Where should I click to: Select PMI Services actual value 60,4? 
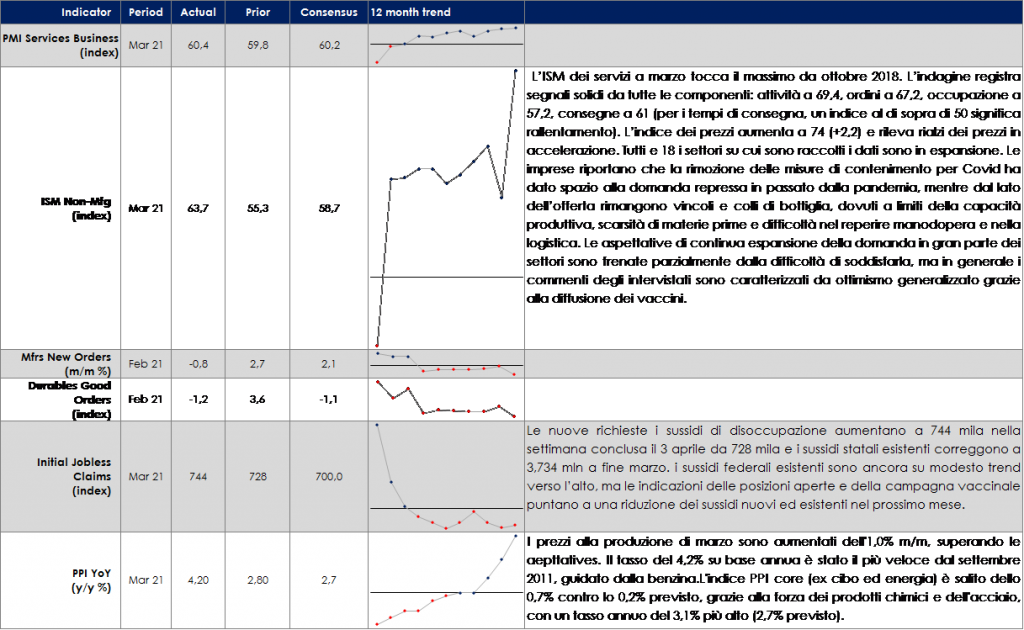pos(198,45)
